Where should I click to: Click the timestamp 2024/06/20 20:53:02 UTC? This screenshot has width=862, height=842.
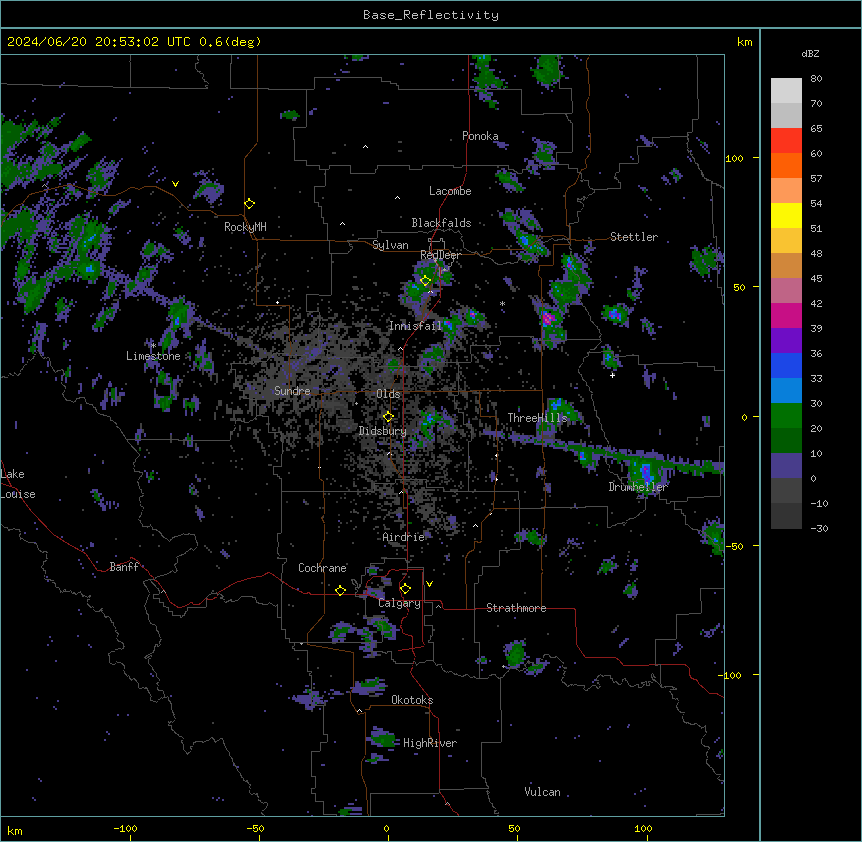98,42
